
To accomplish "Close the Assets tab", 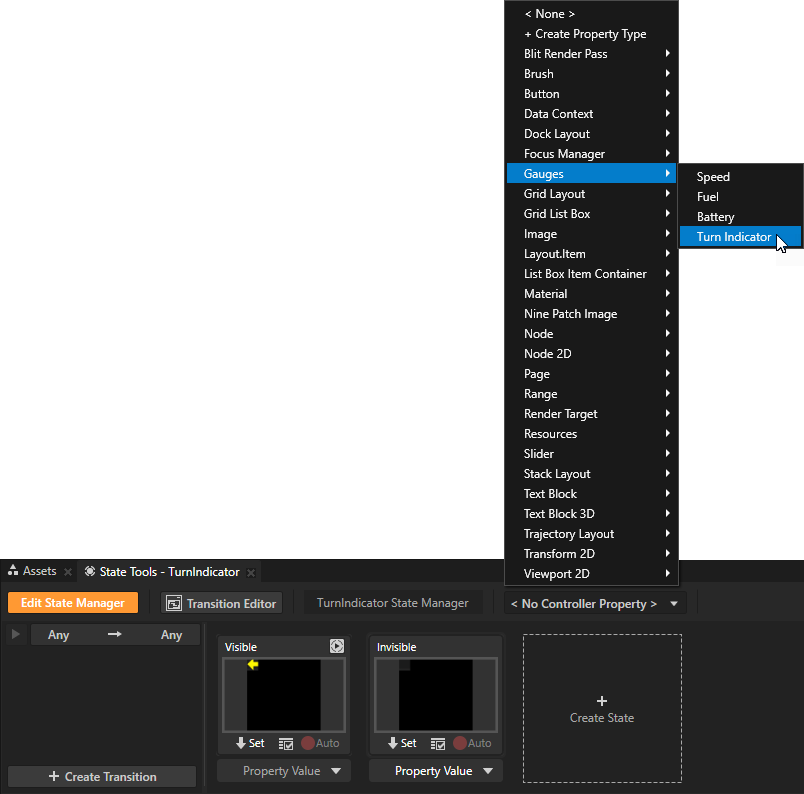I will (68, 572).
